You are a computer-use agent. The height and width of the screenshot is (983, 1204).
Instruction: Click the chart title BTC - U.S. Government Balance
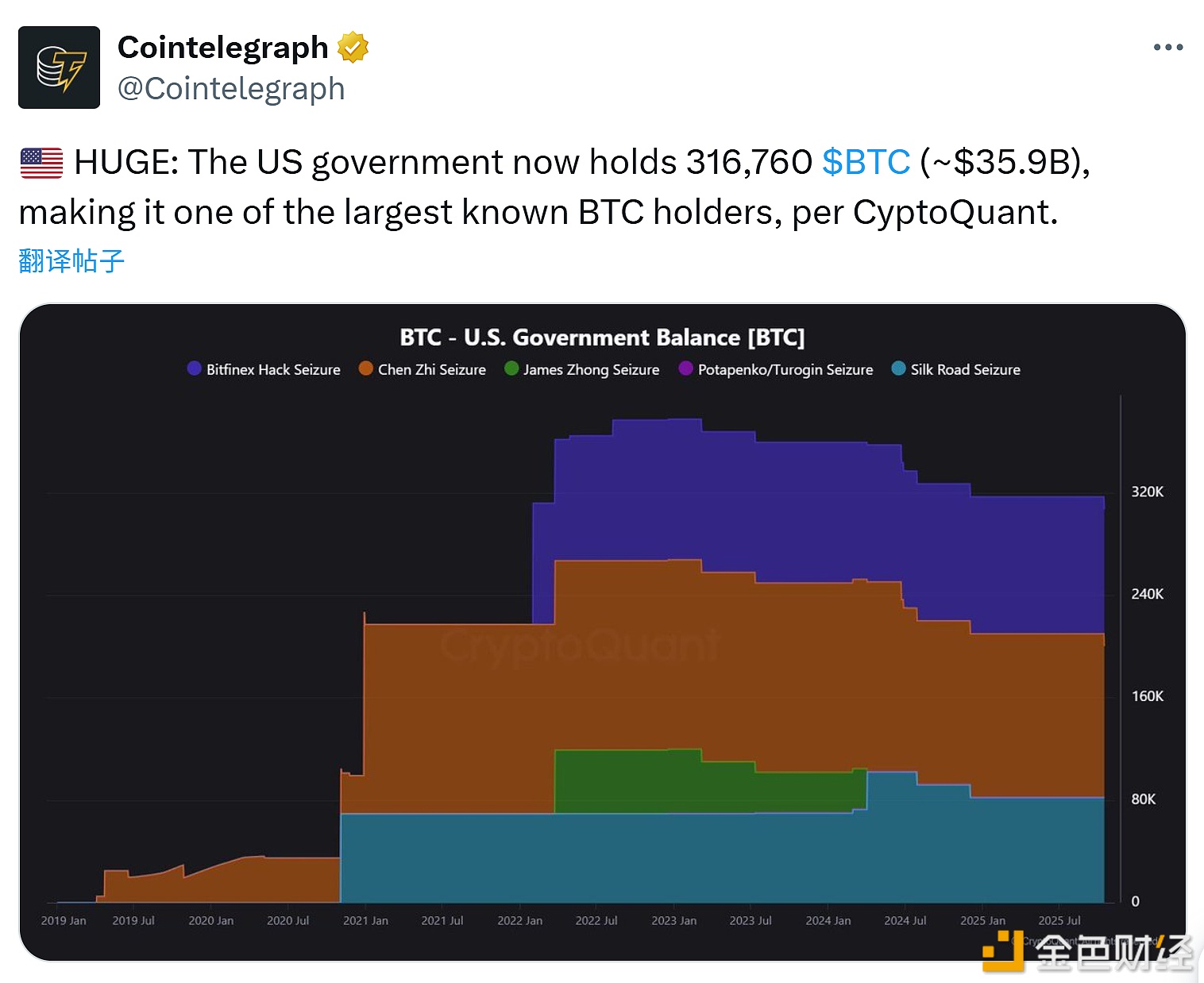point(602,337)
